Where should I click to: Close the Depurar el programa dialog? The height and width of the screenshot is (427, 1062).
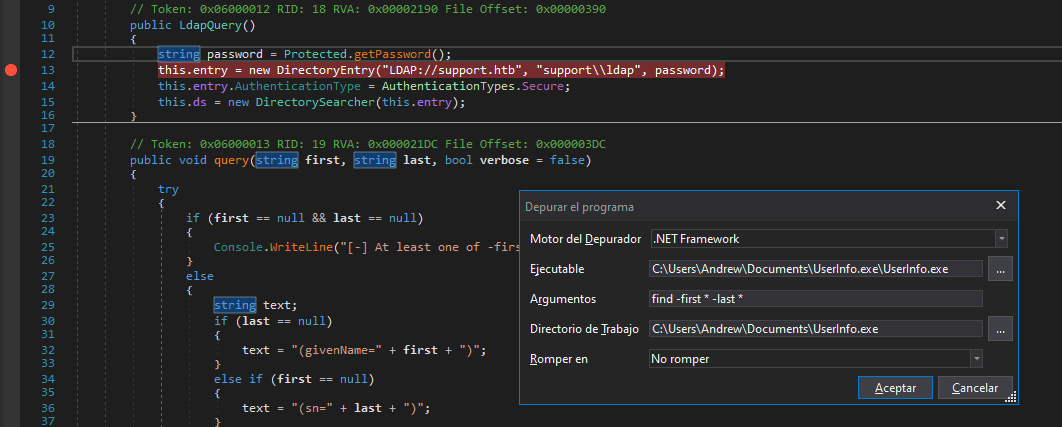pyautogui.click(x=1000, y=206)
